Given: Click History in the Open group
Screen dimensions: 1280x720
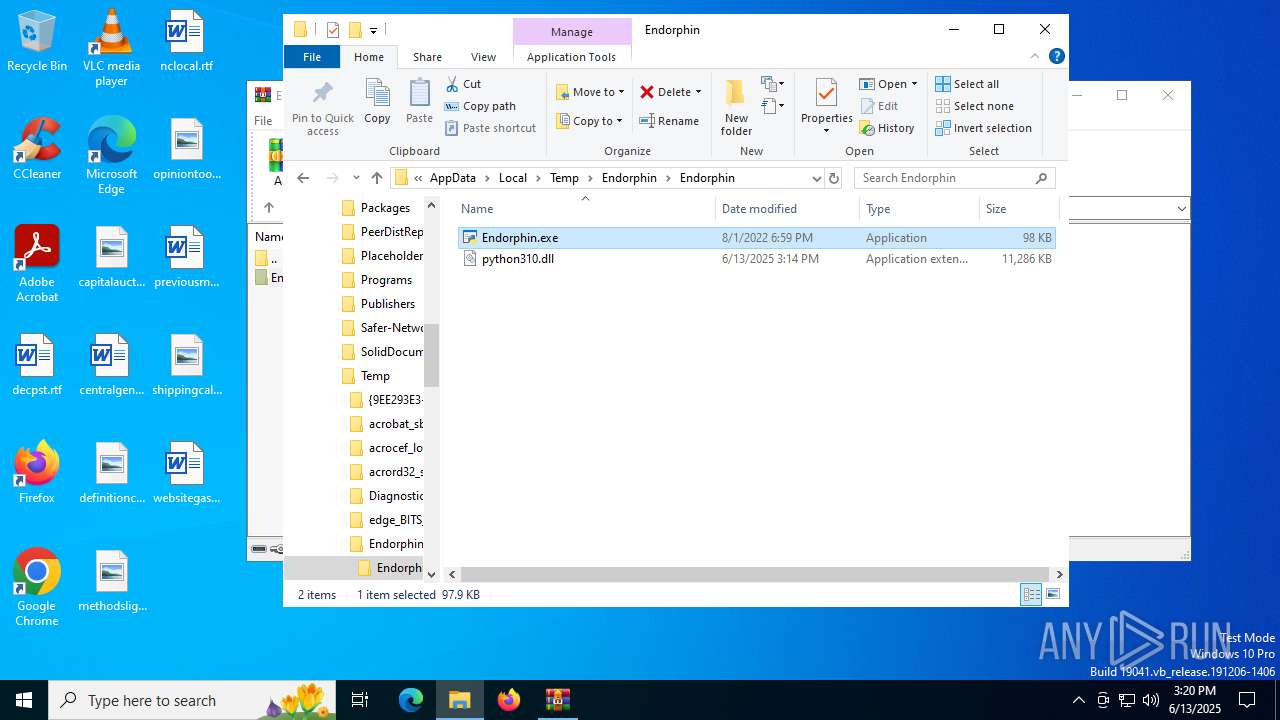Looking at the screenshot, I should (x=887, y=128).
